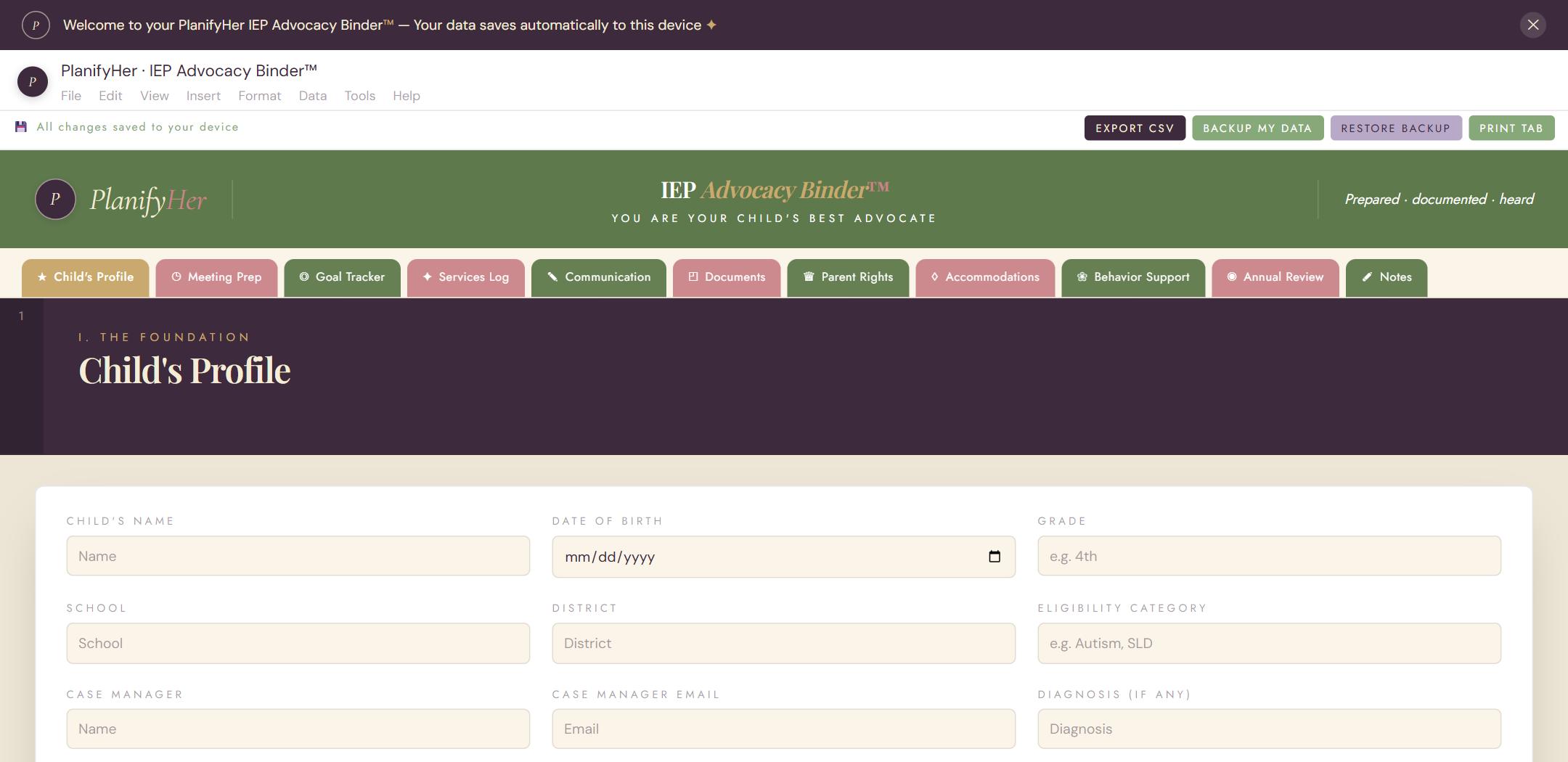Click the PlanifyHer logo in welcome banner
The width and height of the screenshot is (1568, 762).
pos(36,25)
